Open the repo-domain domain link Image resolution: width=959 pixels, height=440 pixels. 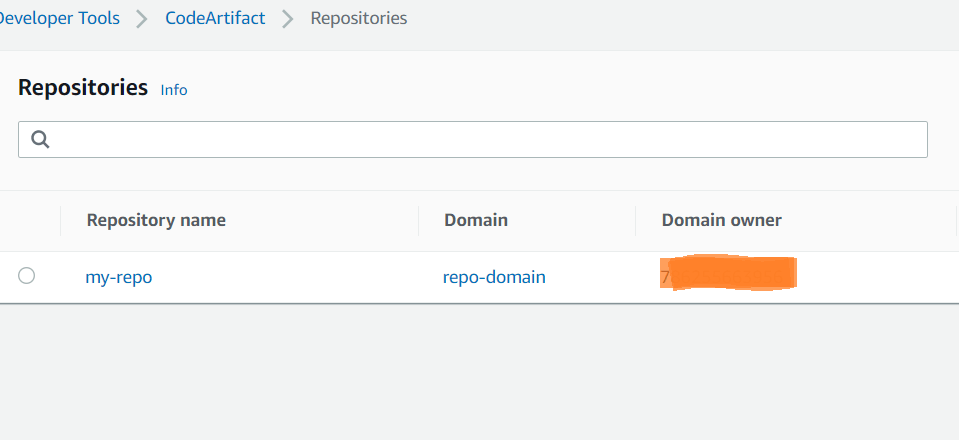[x=494, y=277]
